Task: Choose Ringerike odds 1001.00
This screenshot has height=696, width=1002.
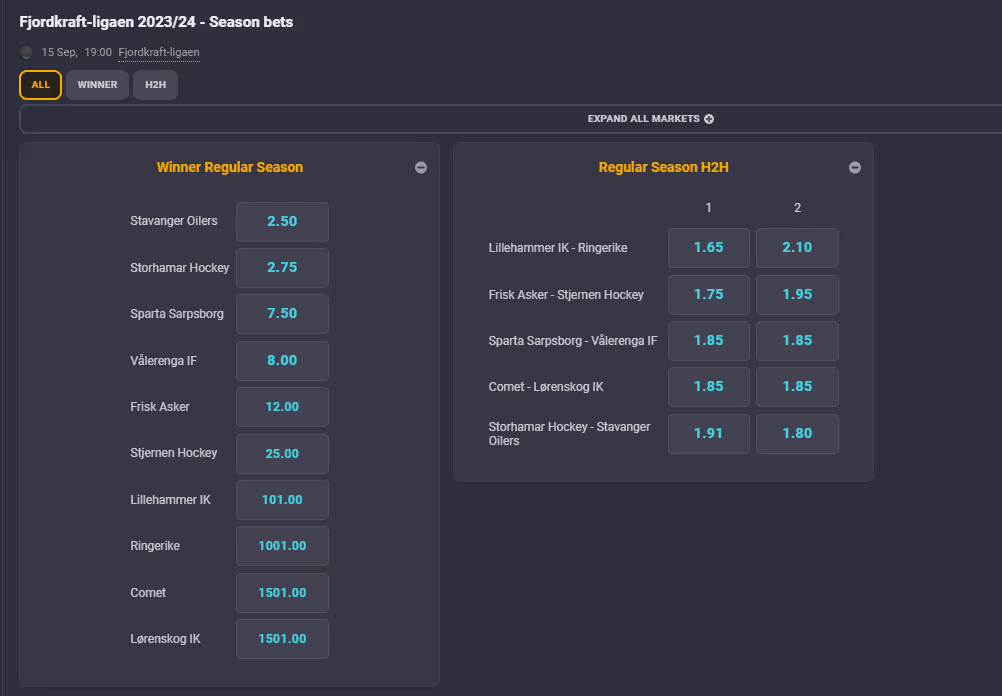Action: pyautogui.click(x=282, y=546)
